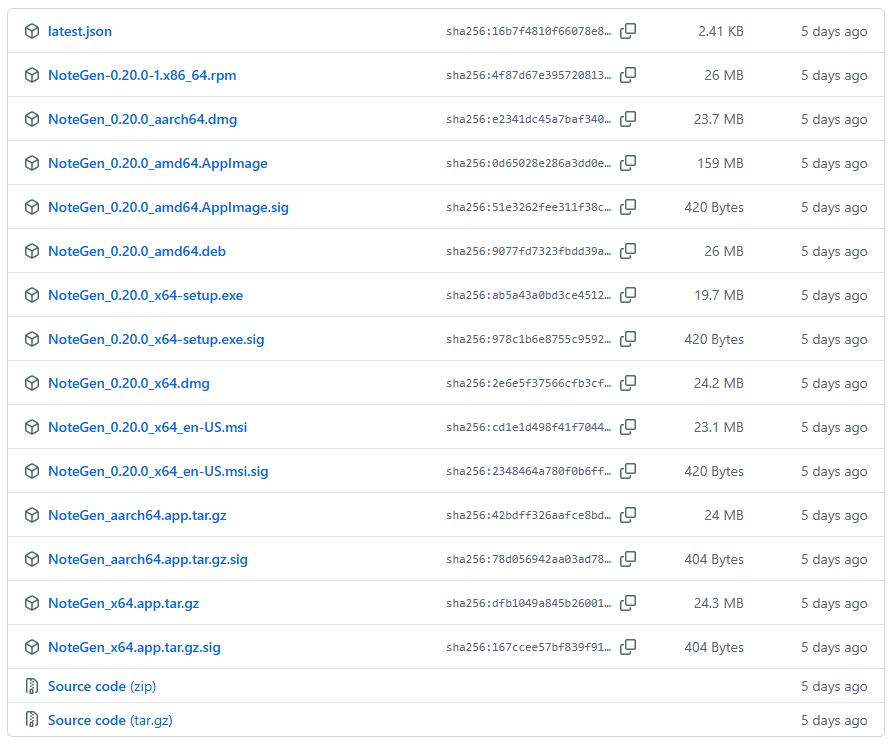This screenshot has width=891, height=745.
Task: Download the latest.json file
Action: coord(80,31)
